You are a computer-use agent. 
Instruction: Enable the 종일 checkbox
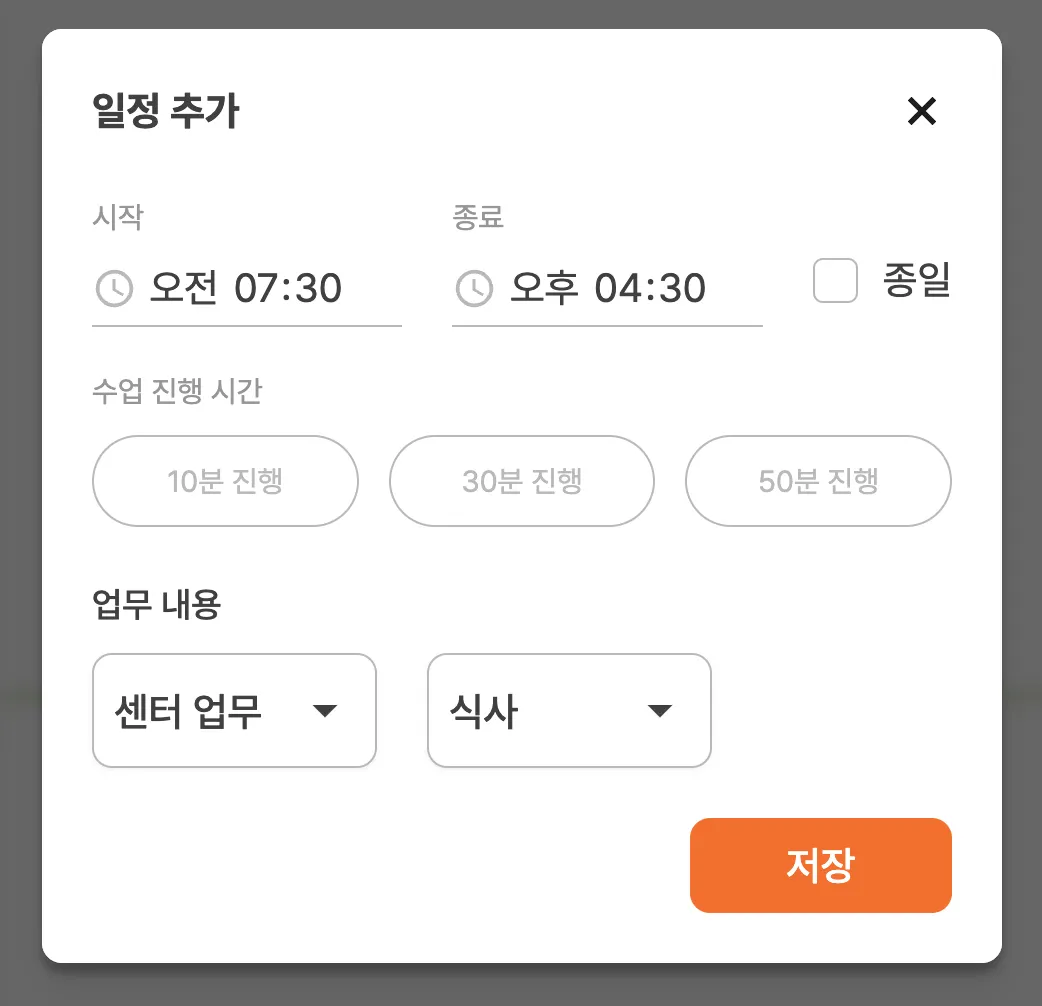835,281
